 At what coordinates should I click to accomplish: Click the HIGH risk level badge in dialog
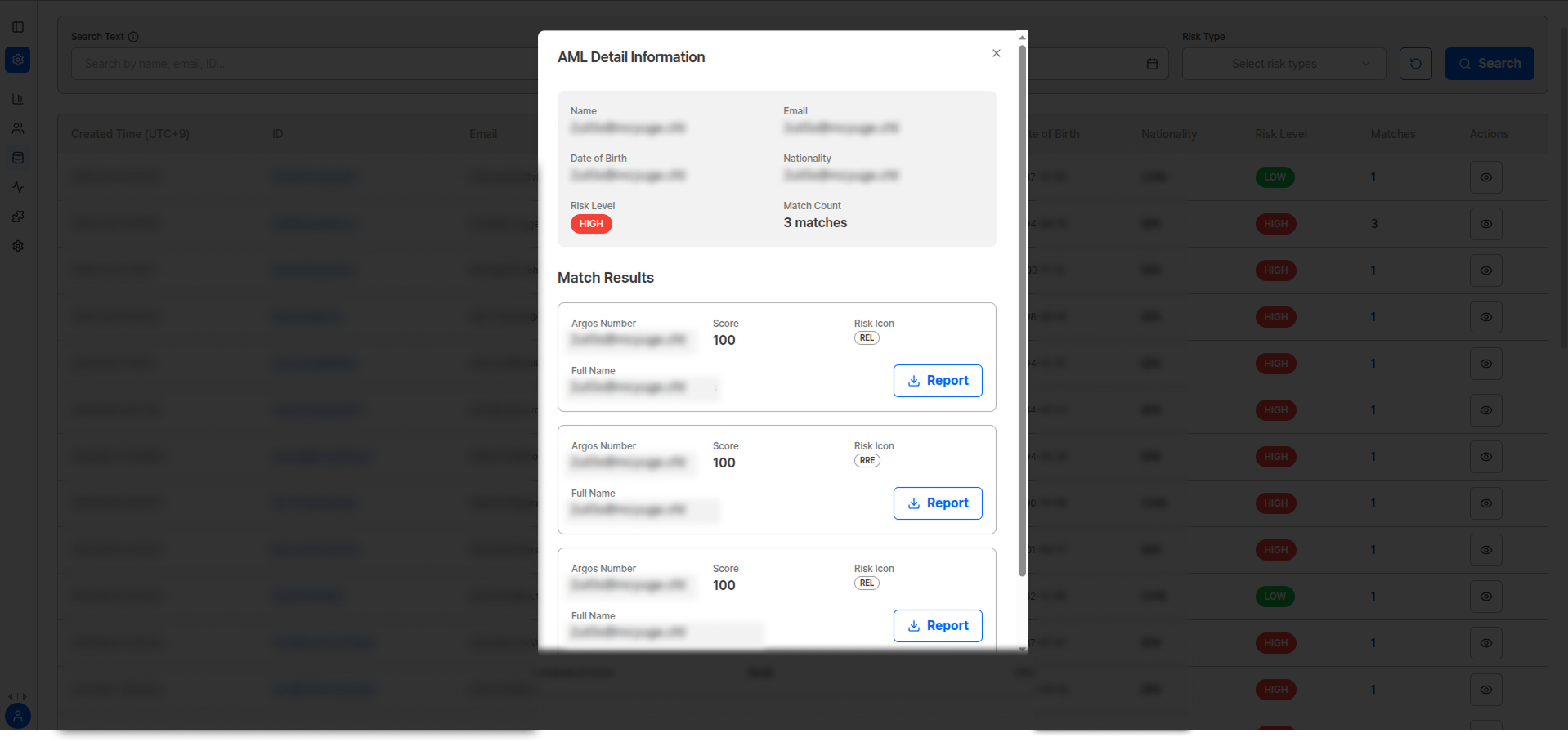tap(591, 224)
